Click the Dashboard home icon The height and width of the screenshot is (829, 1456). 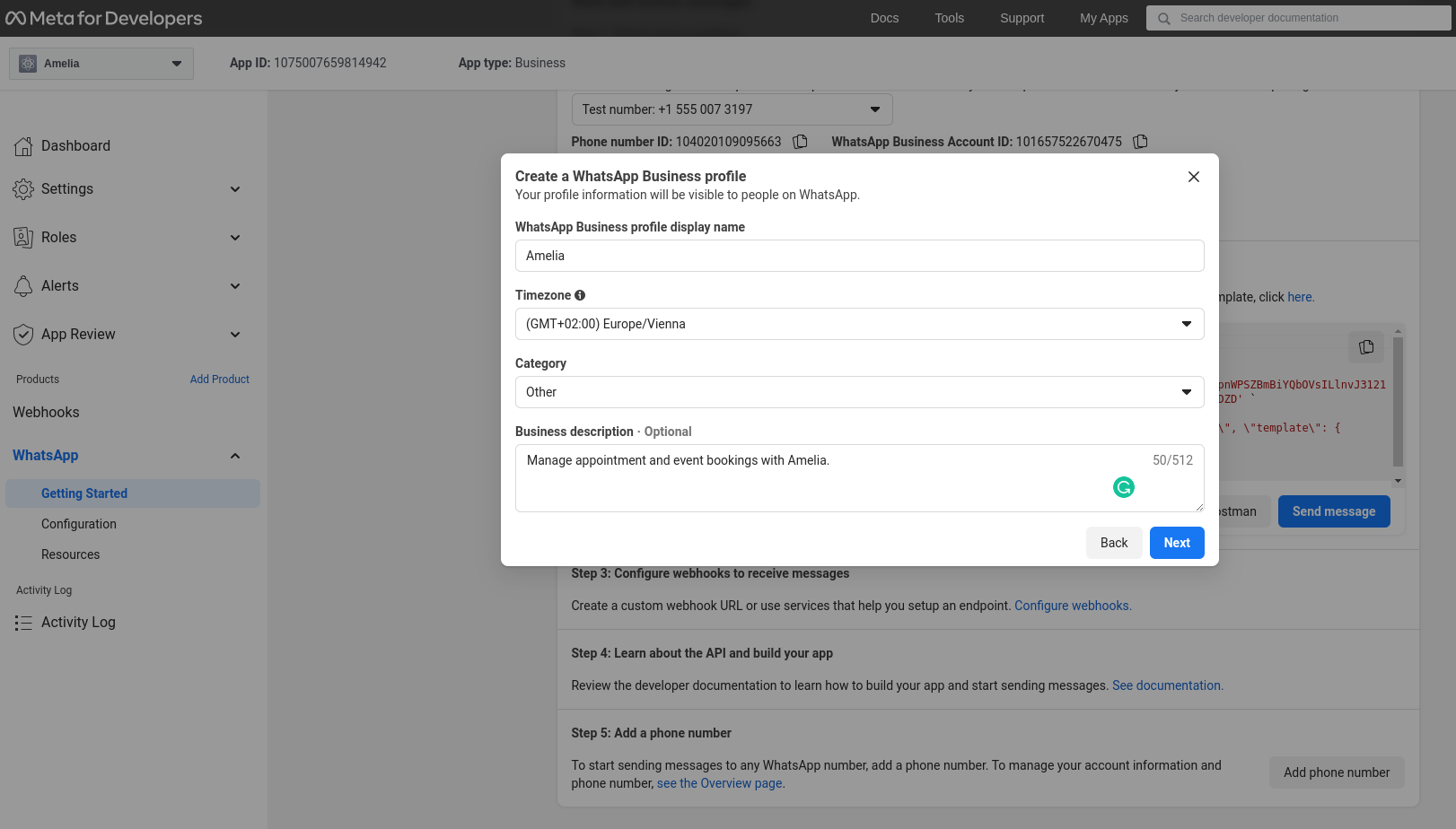click(23, 146)
